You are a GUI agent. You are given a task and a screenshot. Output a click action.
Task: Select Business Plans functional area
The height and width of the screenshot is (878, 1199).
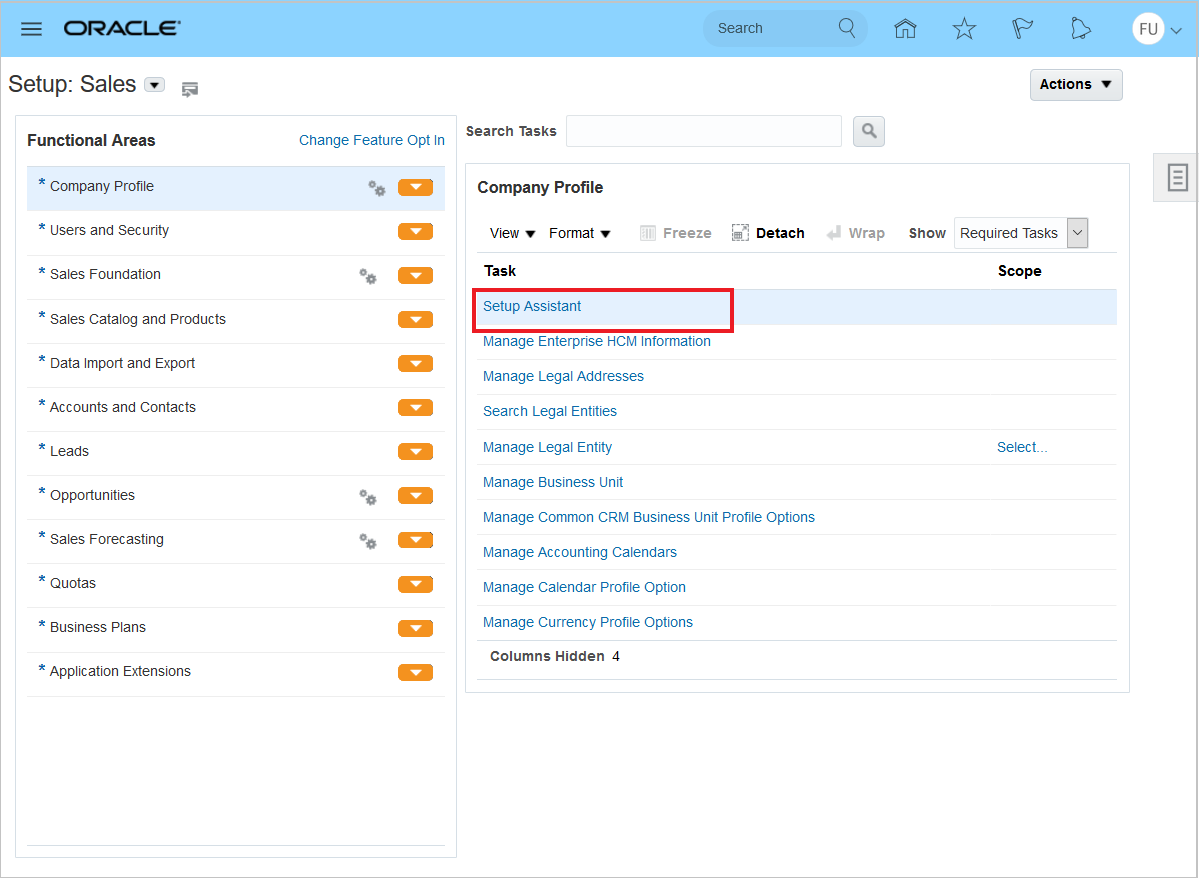pyautogui.click(x=98, y=627)
